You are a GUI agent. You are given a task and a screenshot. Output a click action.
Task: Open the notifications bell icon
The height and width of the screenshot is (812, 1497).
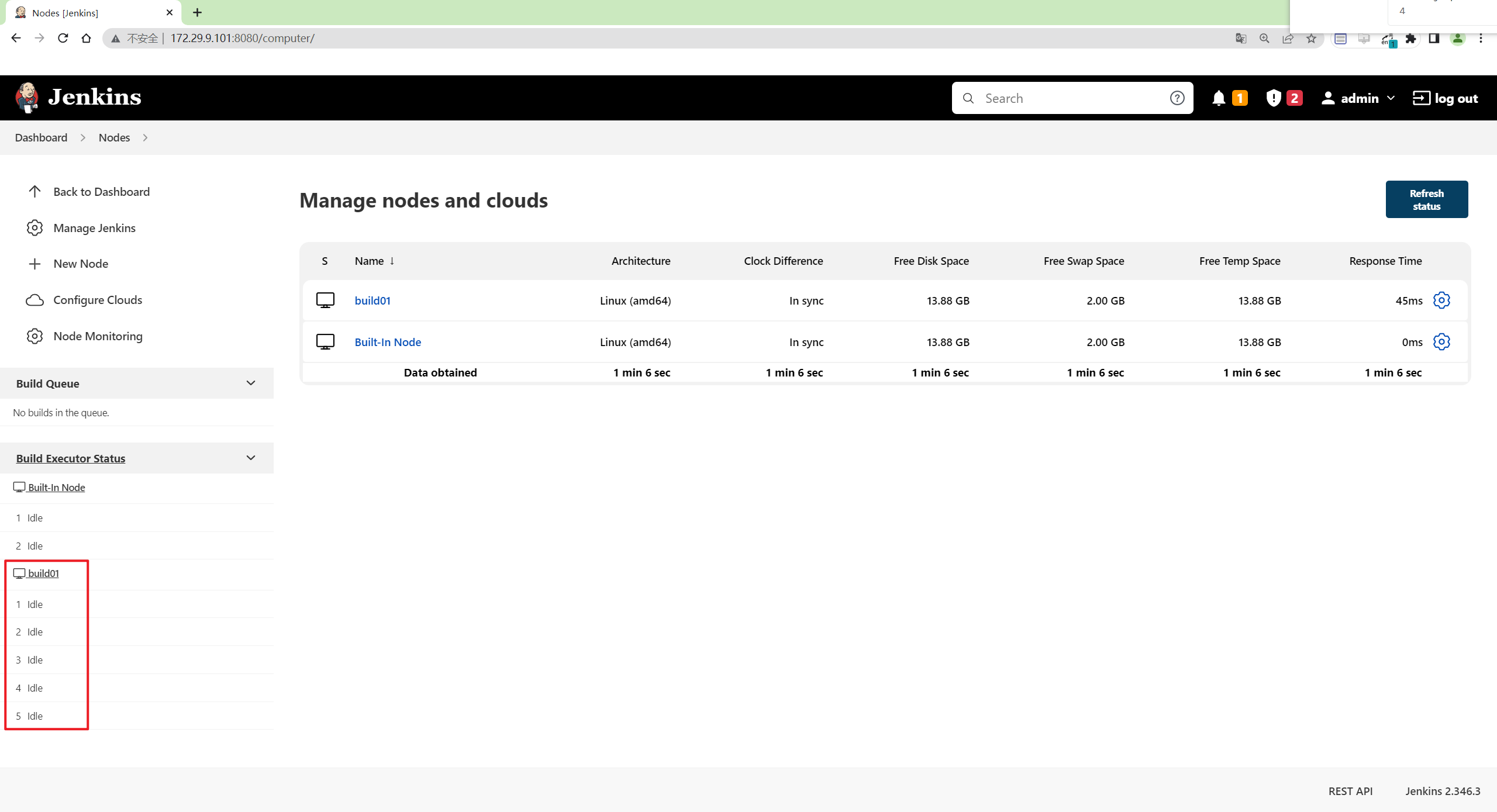(1219, 98)
